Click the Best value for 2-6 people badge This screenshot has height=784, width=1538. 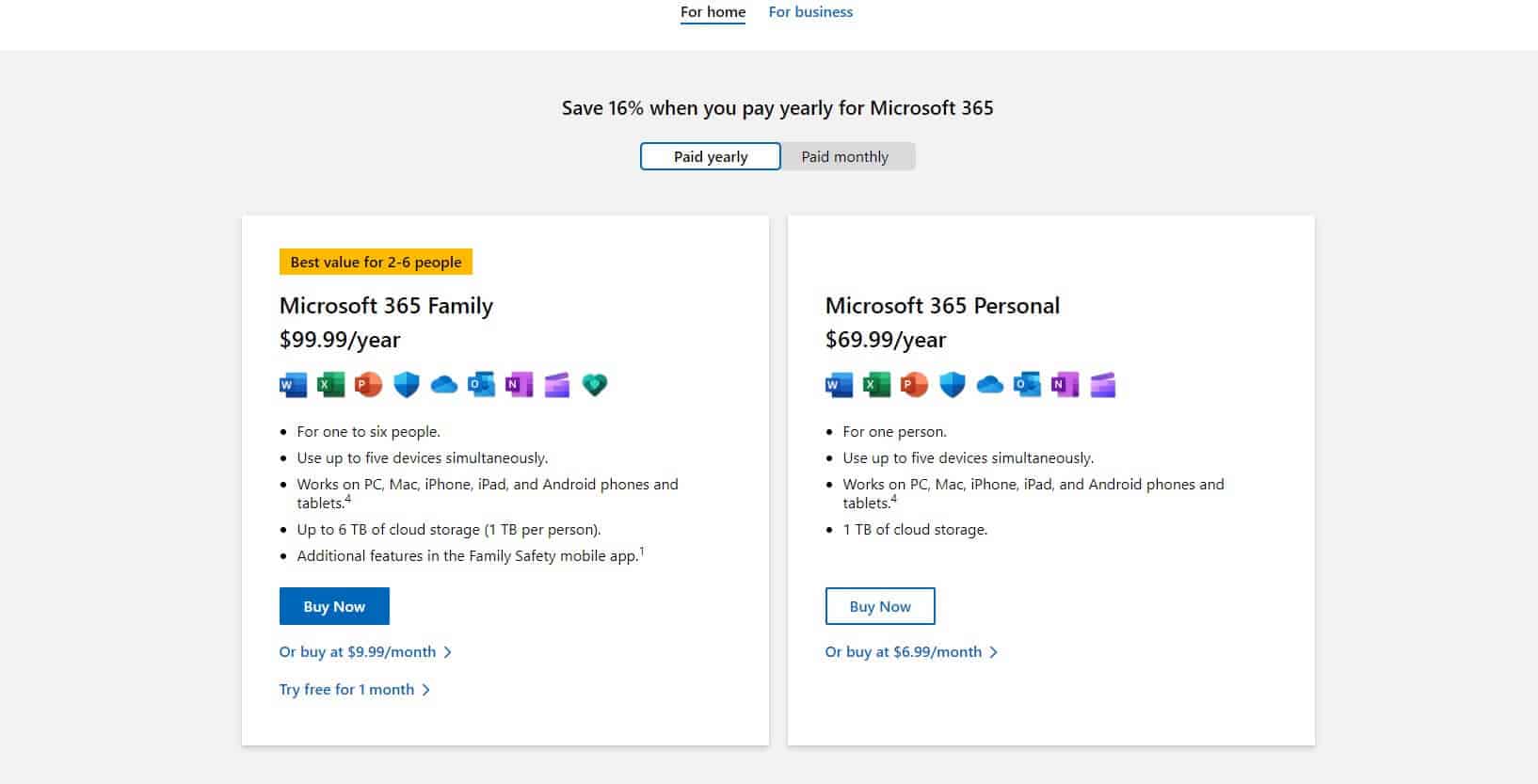[376, 262]
